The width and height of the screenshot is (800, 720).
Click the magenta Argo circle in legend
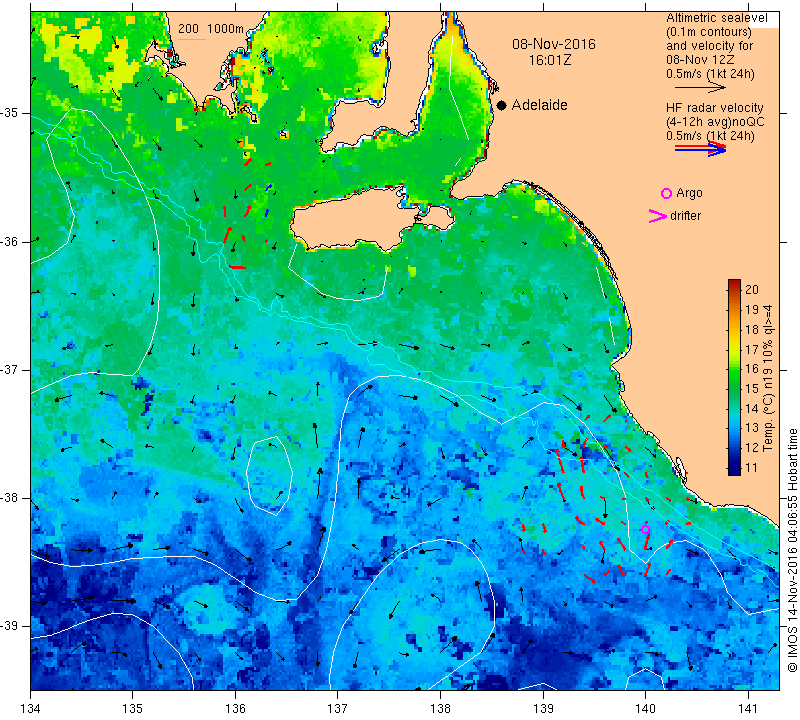666,193
